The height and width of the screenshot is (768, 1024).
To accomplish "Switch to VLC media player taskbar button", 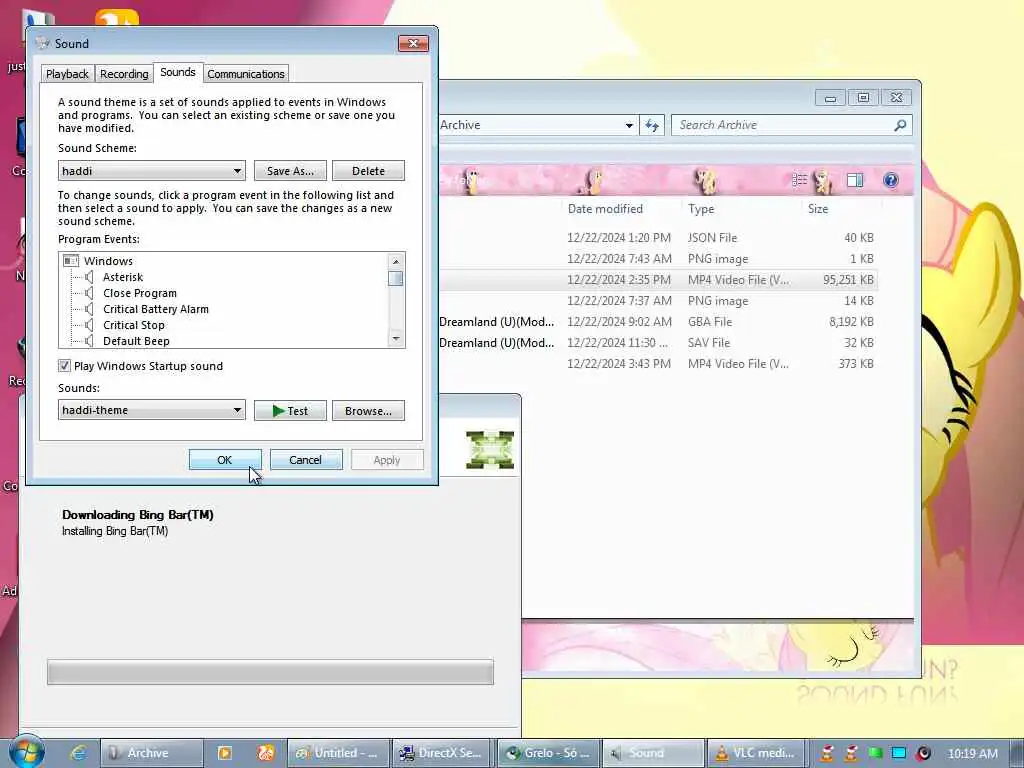I will click(758, 753).
